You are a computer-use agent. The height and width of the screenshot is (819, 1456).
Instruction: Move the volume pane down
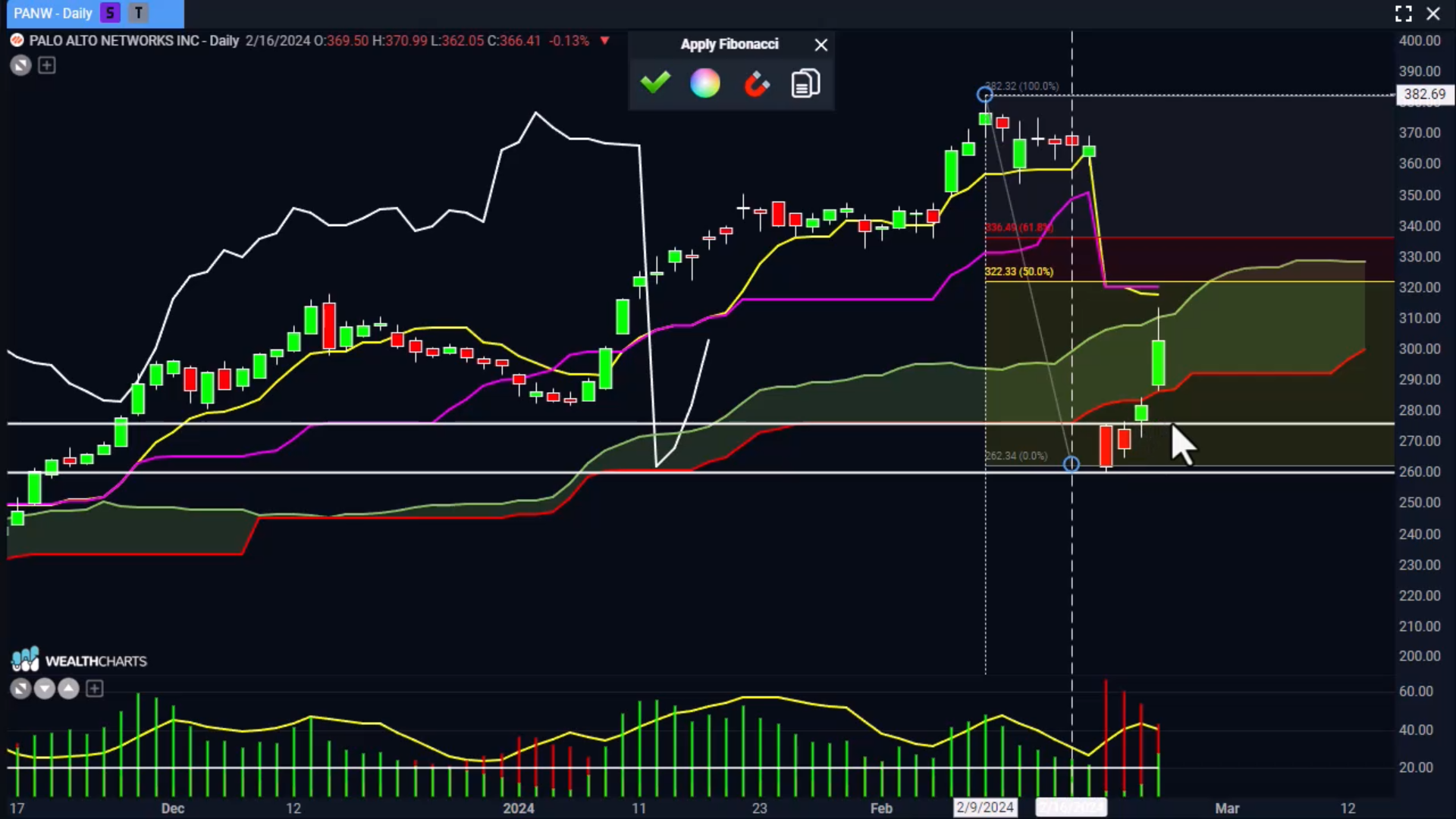(45, 689)
